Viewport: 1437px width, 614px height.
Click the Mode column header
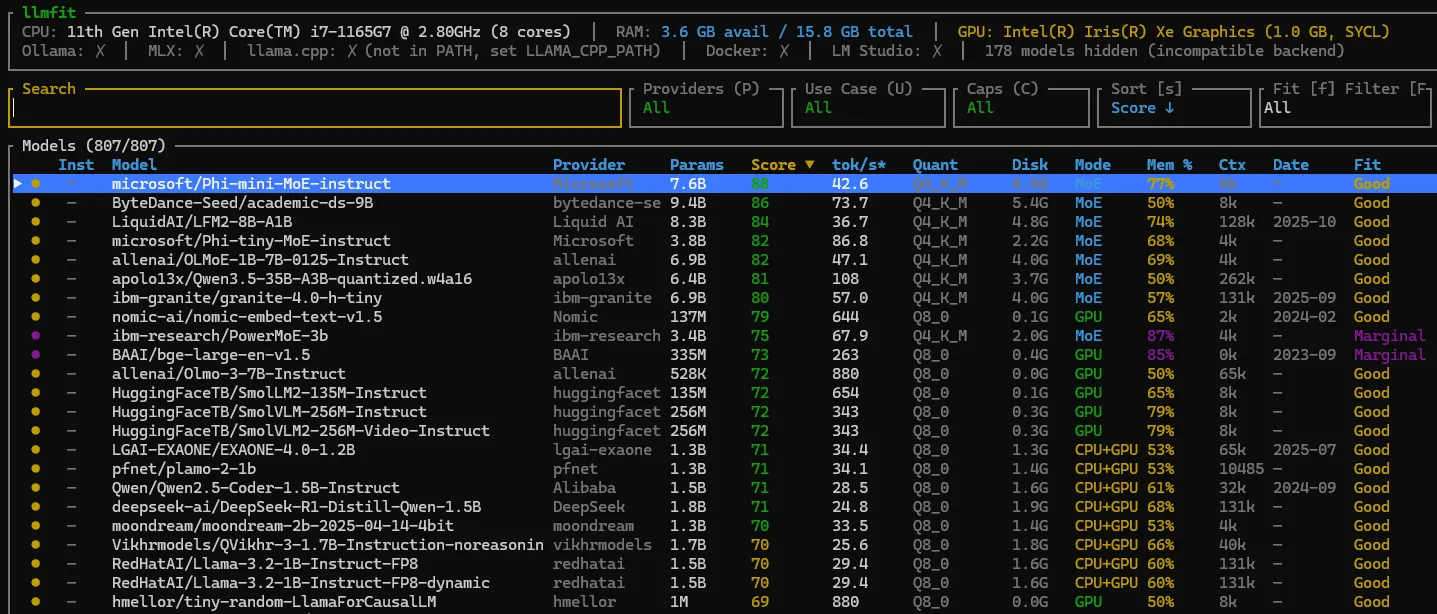[x=1093, y=165]
